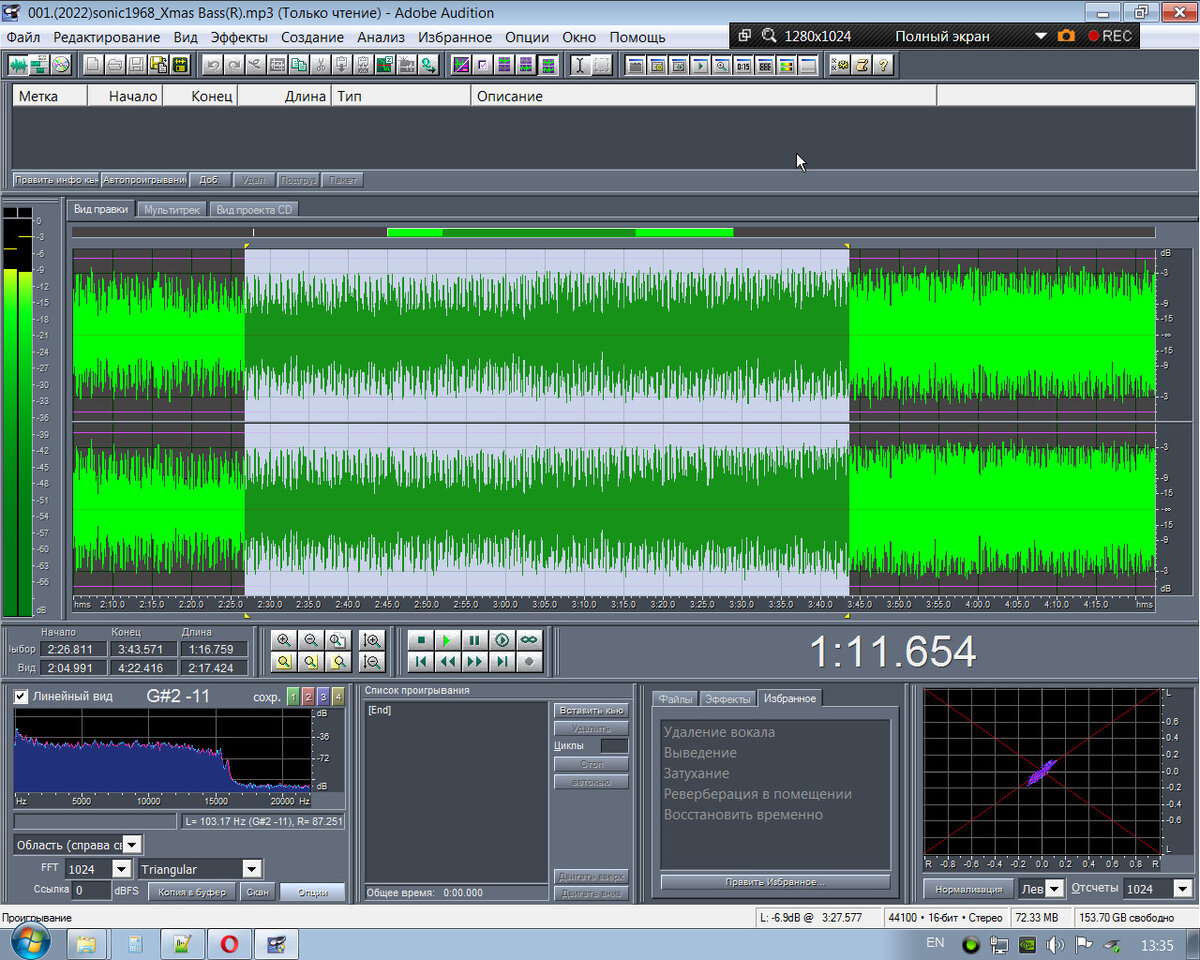Create a new file with the blank page icon
This screenshot has width=1200, height=960.
(x=92, y=65)
